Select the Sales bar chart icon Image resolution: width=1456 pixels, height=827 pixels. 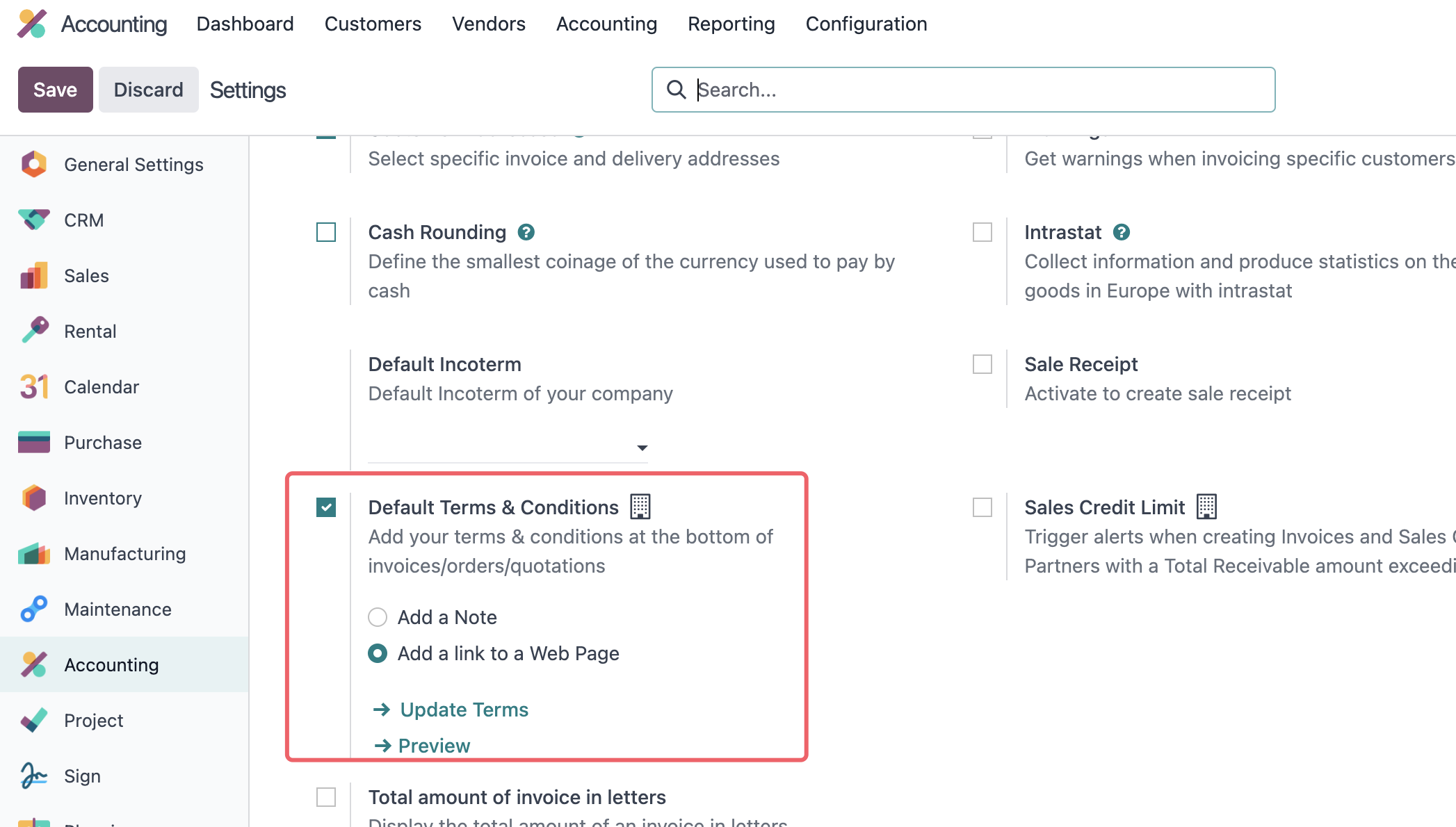click(33, 276)
